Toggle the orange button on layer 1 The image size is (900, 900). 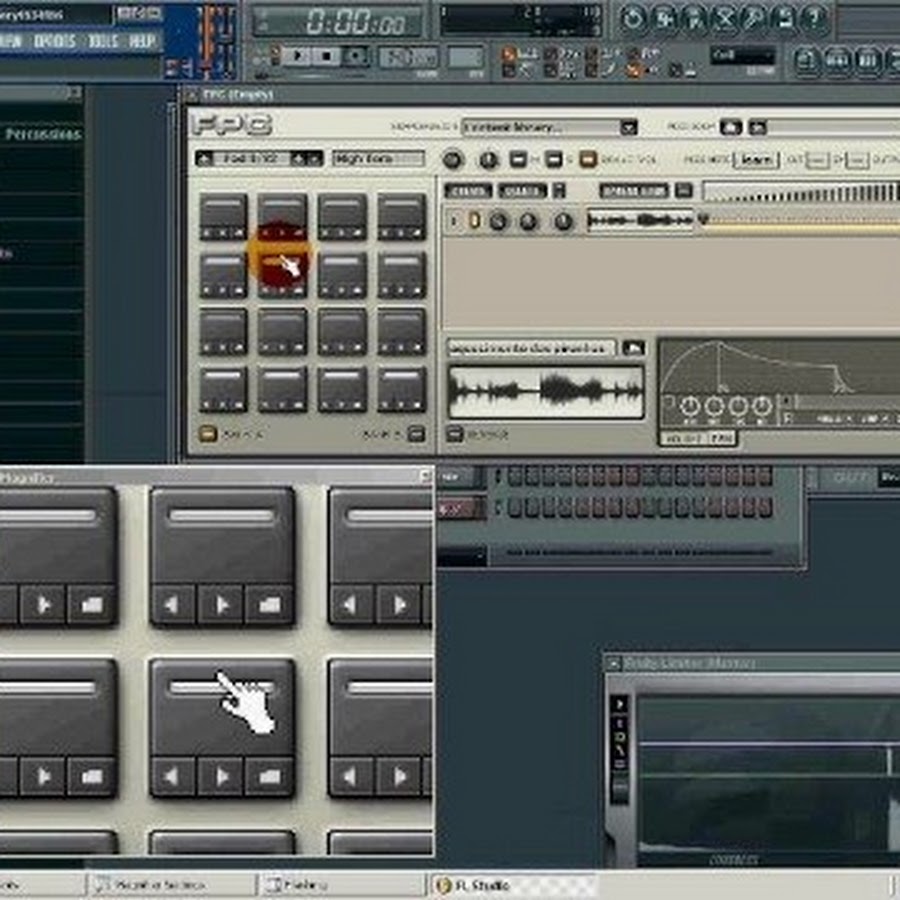click(475, 220)
